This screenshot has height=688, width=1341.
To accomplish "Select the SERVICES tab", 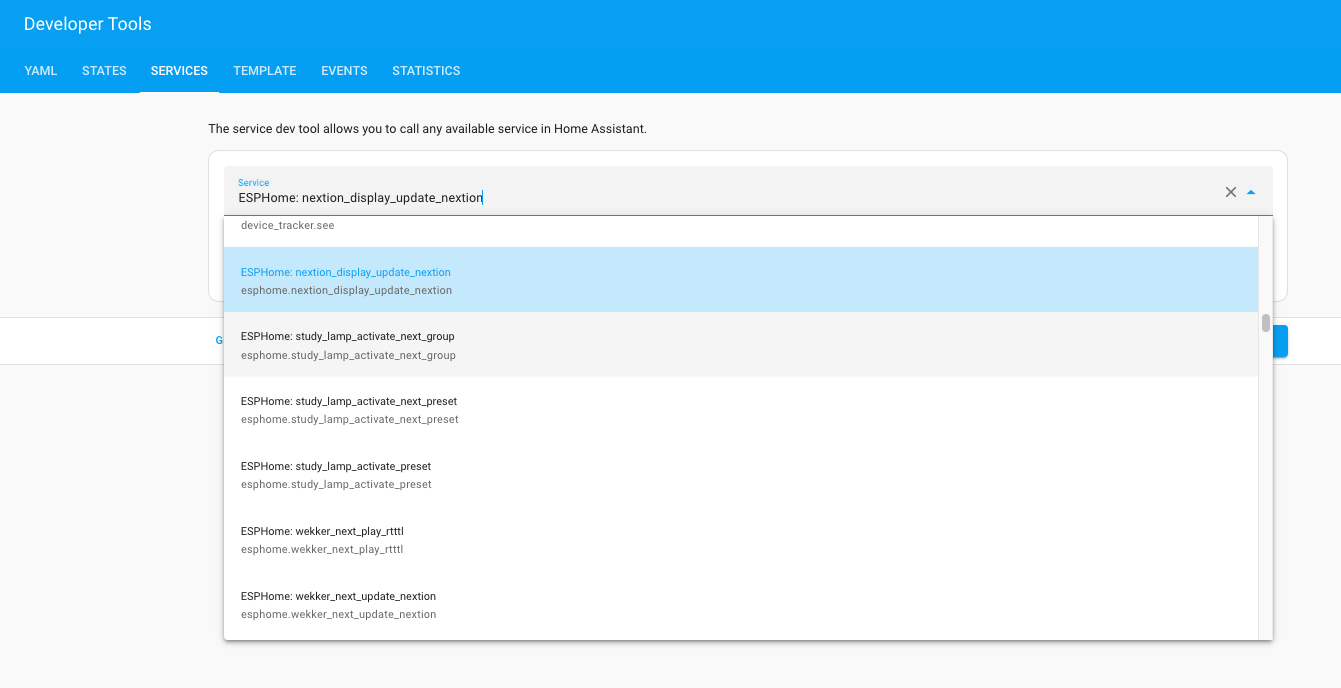I will pos(179,70).
